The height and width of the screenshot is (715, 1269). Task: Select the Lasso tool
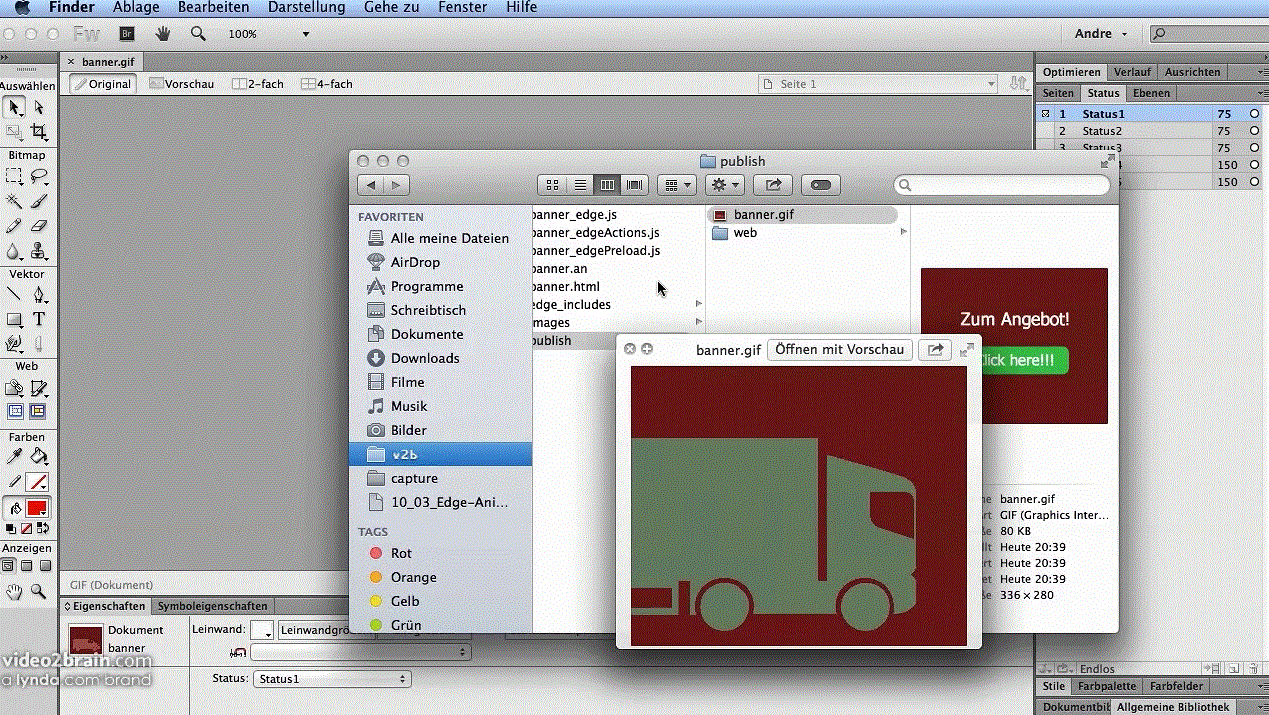39,177
